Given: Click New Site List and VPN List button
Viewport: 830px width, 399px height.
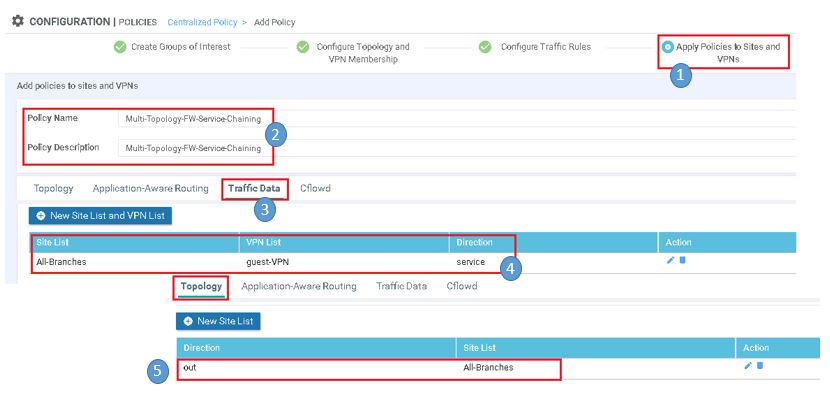Looking at the screenshot, I should (101, 216).
